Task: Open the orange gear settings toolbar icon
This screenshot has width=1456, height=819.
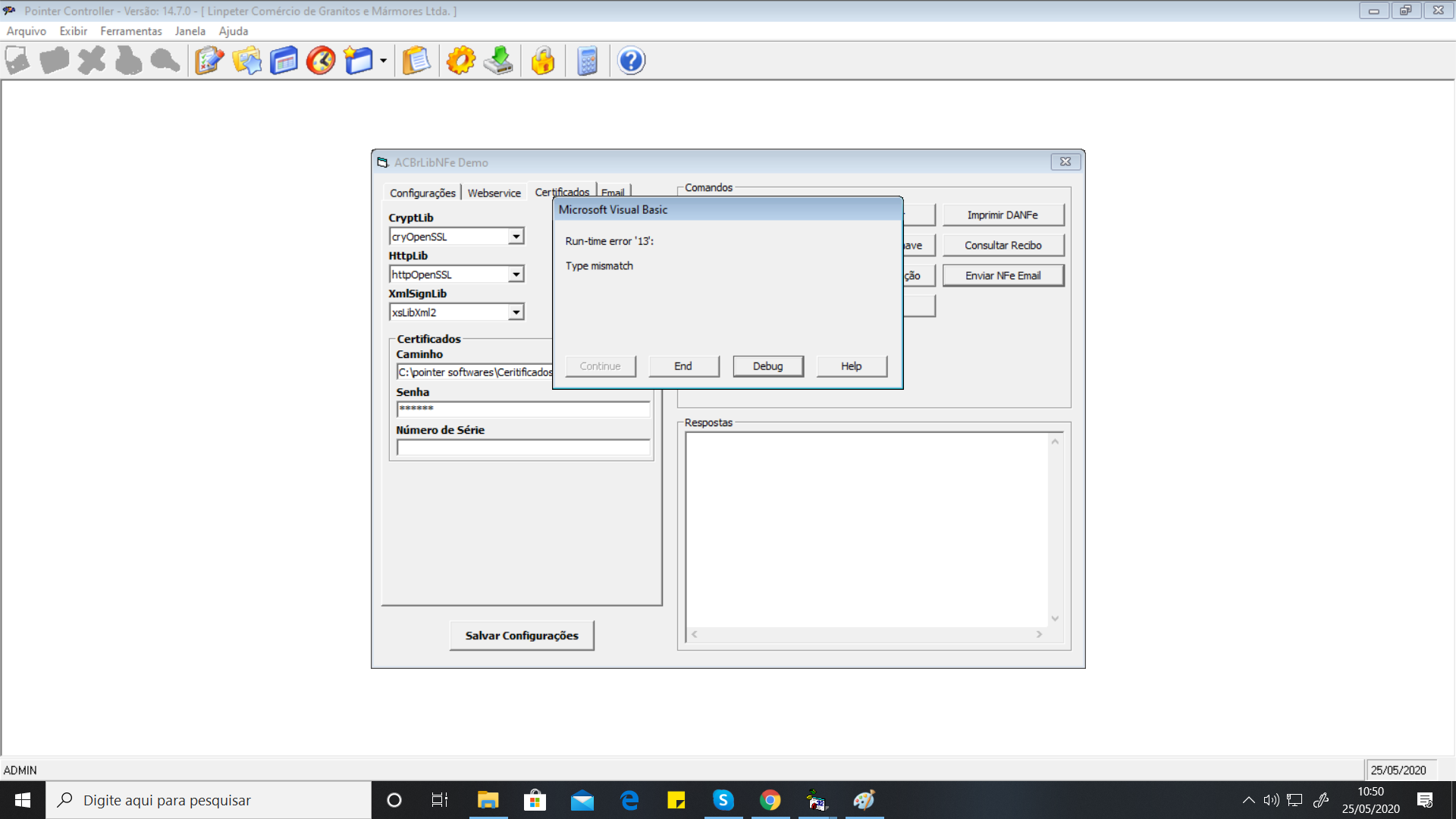Action: 461,61
